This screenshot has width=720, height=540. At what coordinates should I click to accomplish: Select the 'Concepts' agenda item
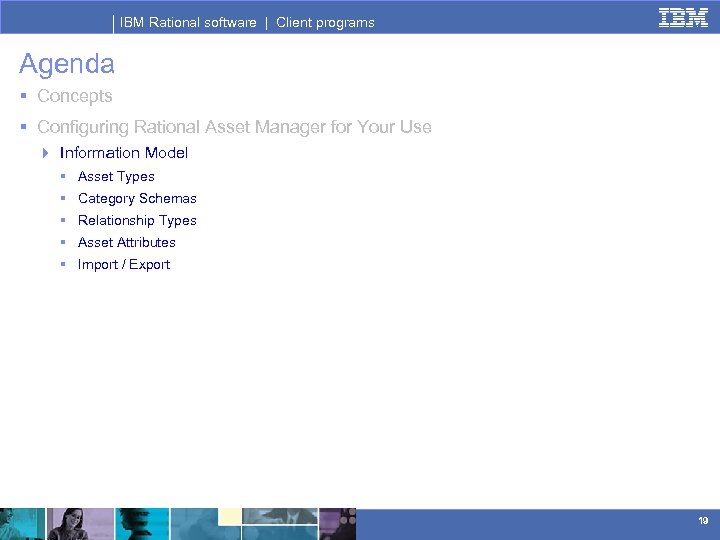75,96
